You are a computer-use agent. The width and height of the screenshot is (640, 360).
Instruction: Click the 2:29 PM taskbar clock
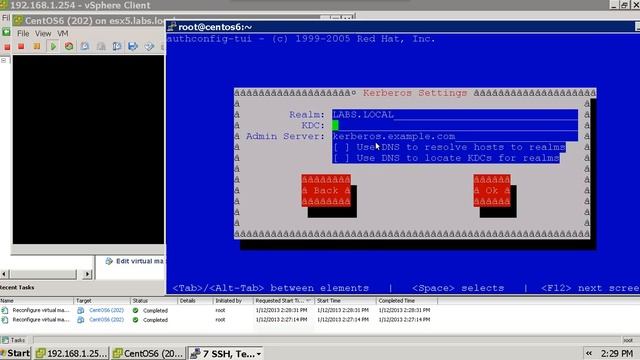tap(616, 353)
